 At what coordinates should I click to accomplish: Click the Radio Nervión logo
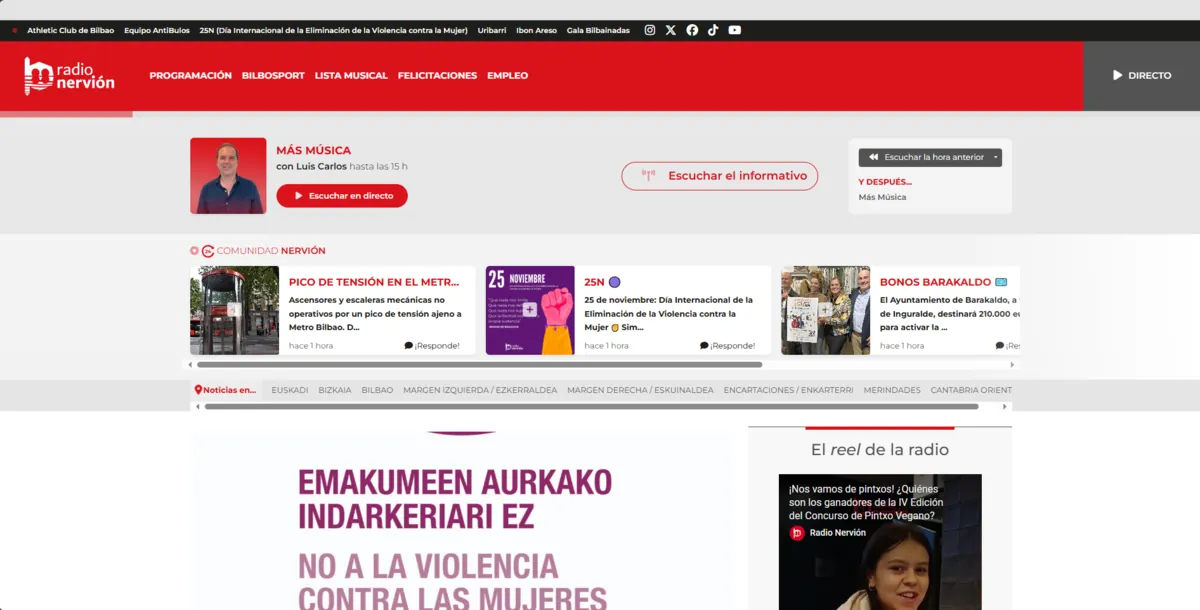pyautogui.click(x=70, y=75)
